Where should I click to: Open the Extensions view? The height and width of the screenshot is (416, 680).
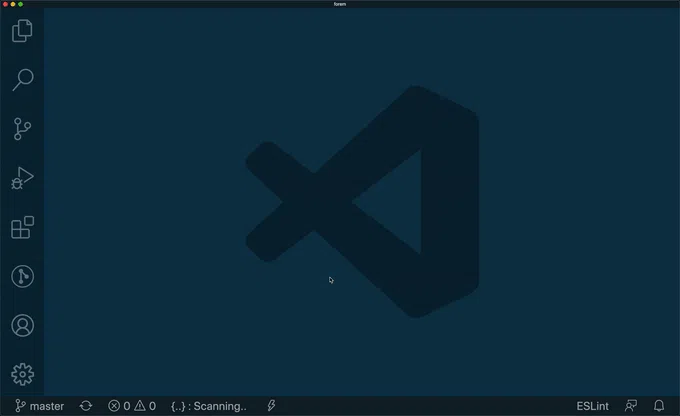pos(22,227)
